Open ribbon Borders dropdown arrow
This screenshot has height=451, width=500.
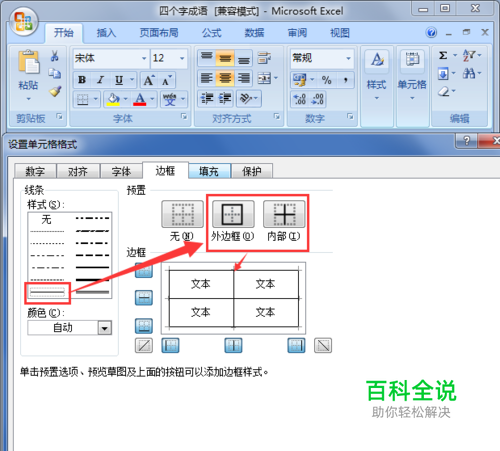tap(96, 99)
